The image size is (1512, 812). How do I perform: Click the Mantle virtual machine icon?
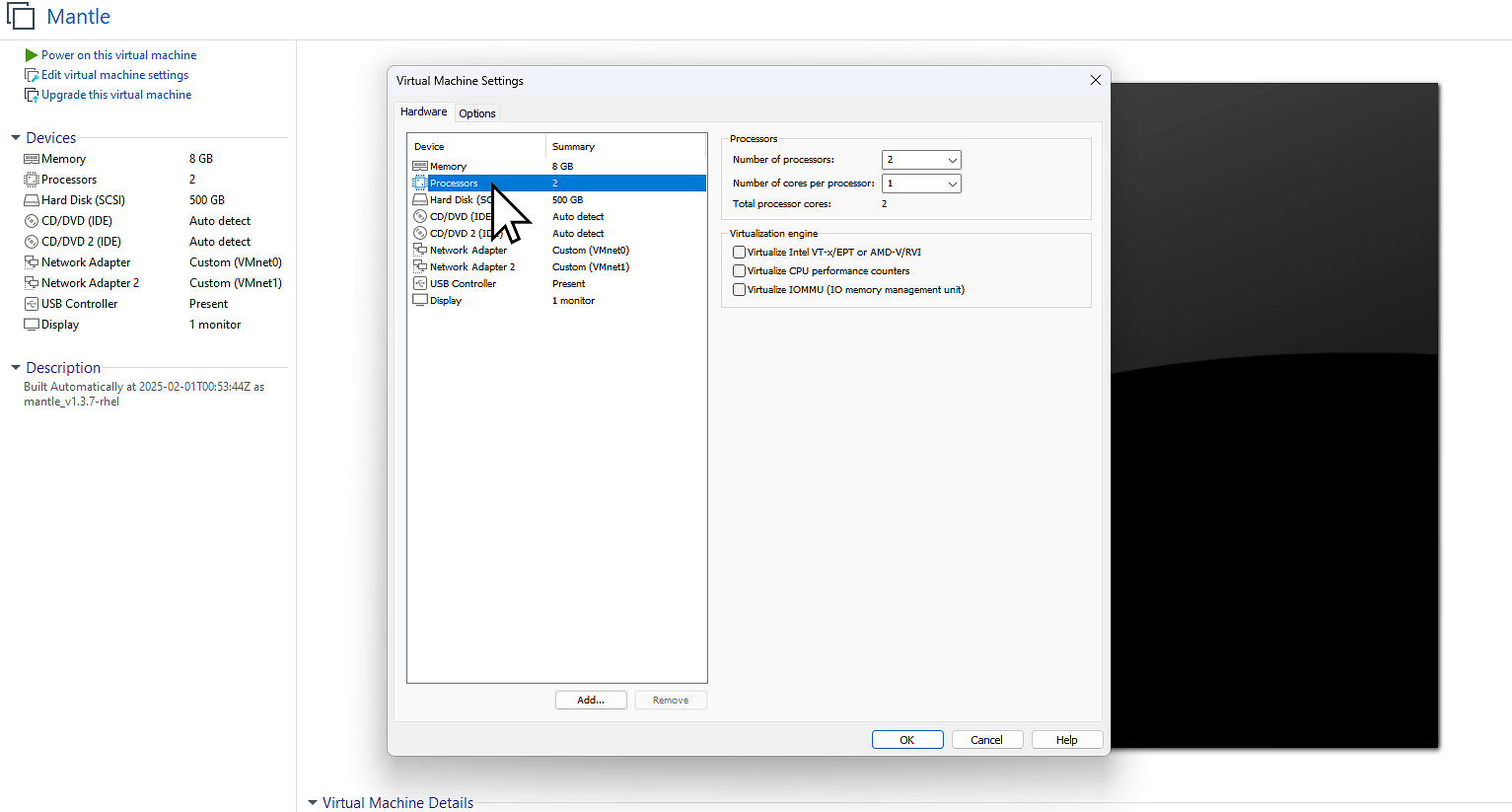(x=19, y=16)
